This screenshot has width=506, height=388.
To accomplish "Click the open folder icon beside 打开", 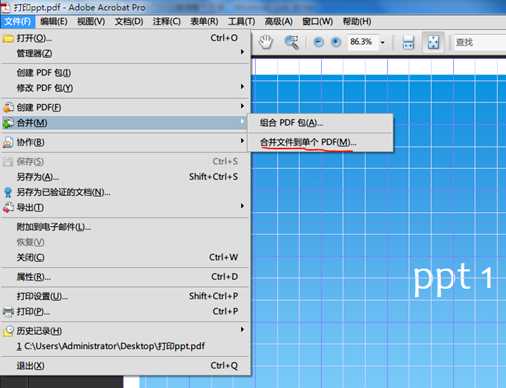I will coord(8,38).
